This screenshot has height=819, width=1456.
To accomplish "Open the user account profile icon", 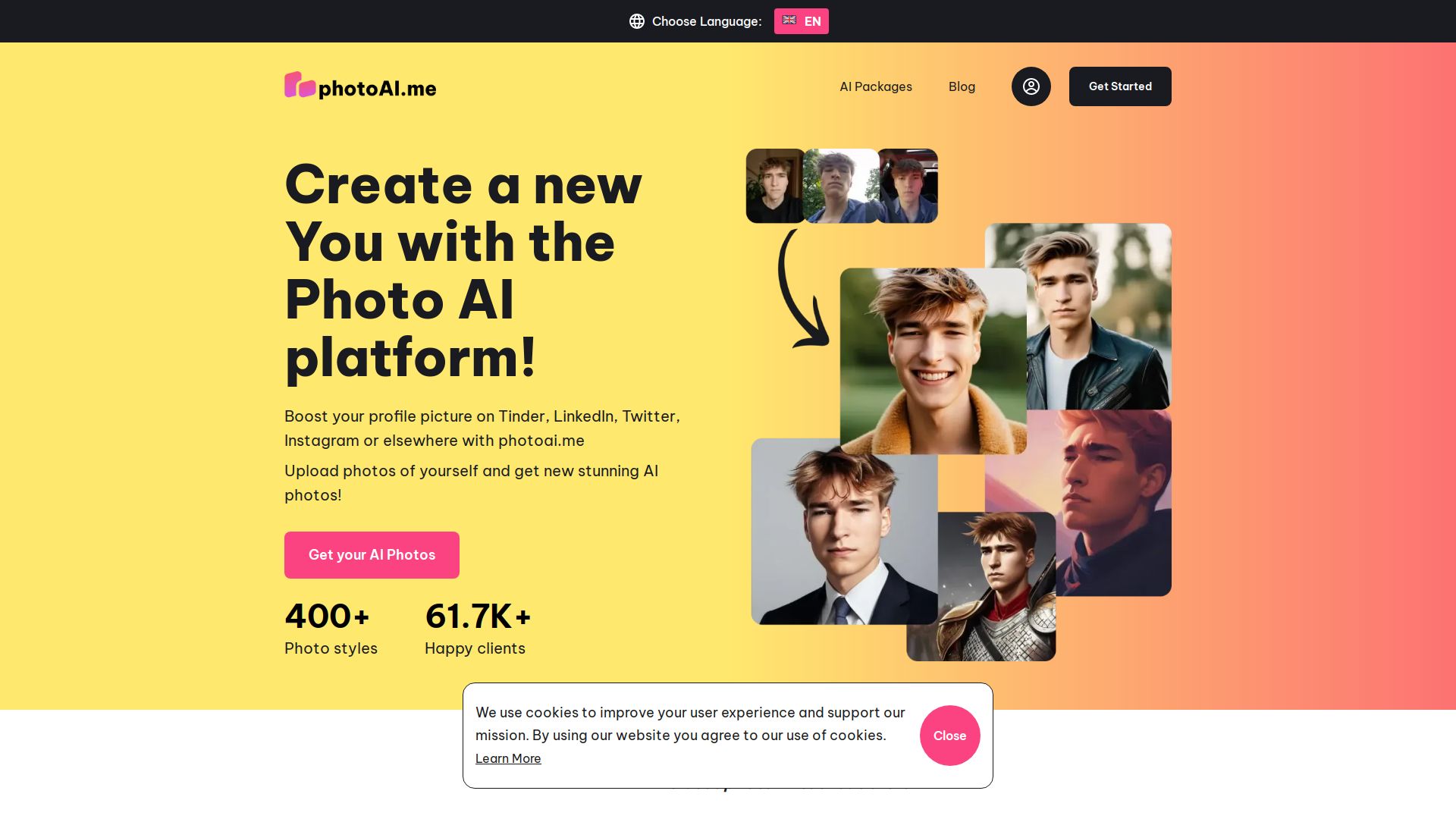I will 1031,86.
